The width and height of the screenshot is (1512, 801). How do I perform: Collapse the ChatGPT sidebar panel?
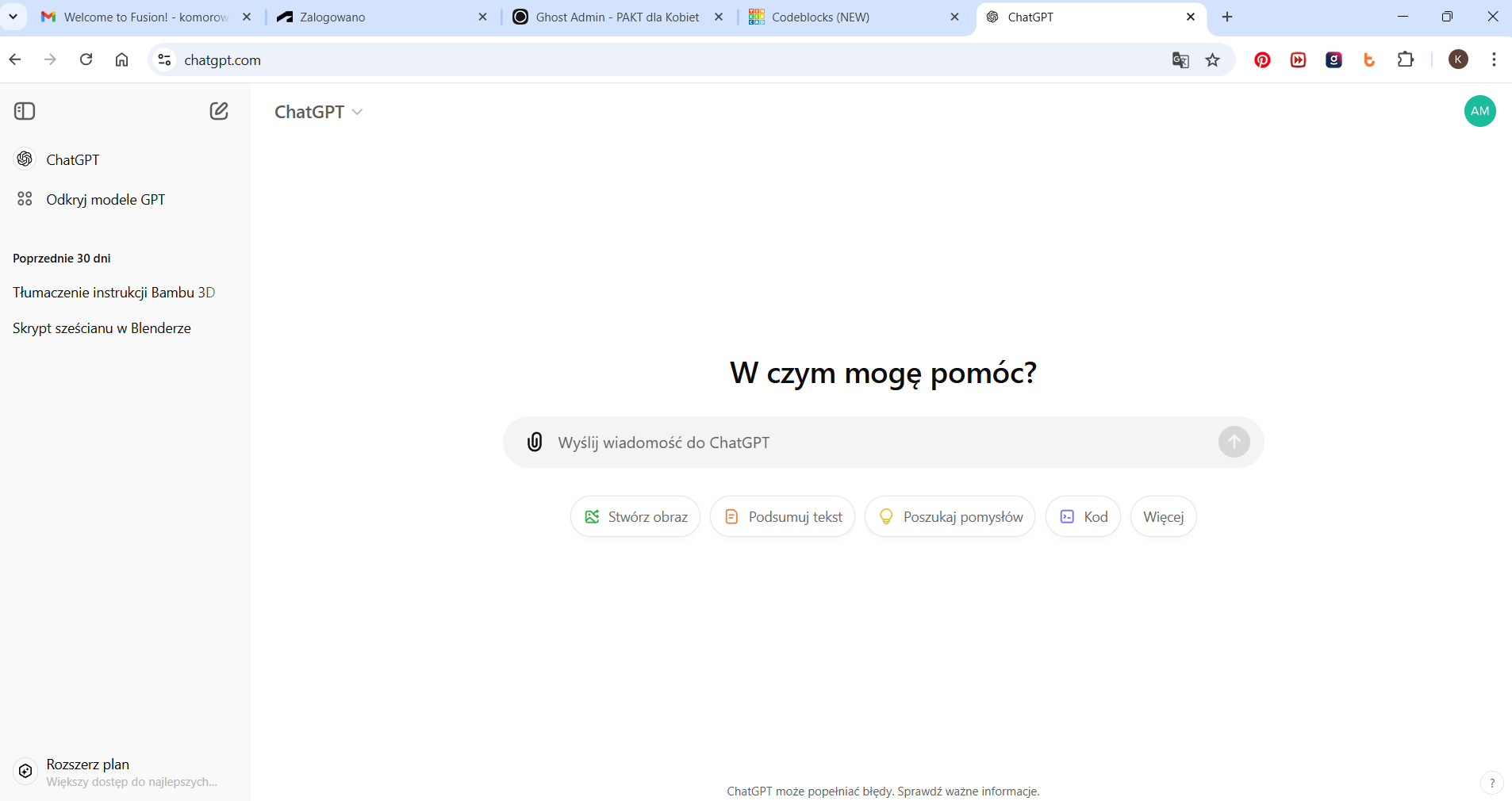pos(25,111)
